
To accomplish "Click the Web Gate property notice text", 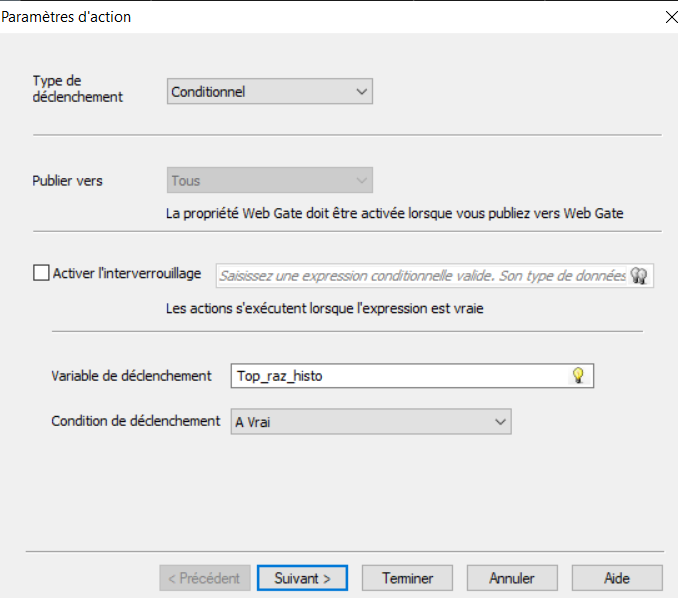I will tap(395, 213).
